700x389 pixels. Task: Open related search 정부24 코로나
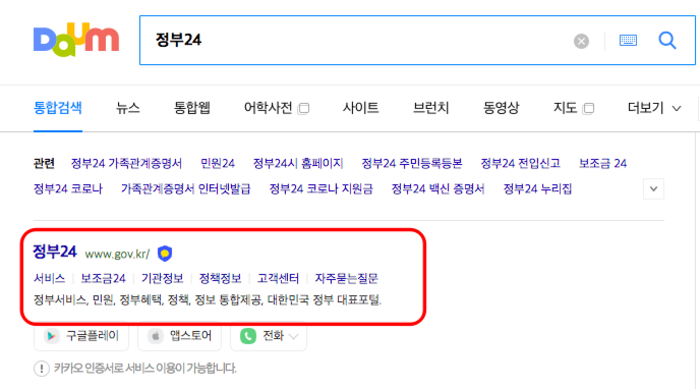(68, 189)
